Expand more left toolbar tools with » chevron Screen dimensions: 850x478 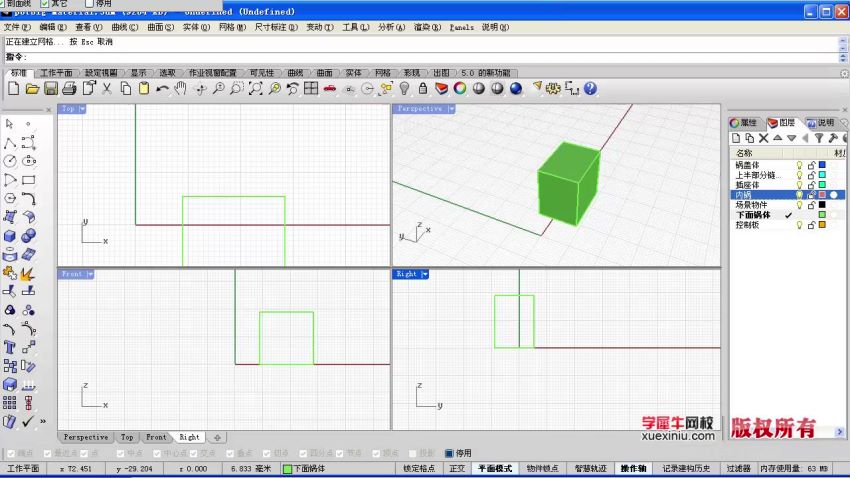coord(43,421)
